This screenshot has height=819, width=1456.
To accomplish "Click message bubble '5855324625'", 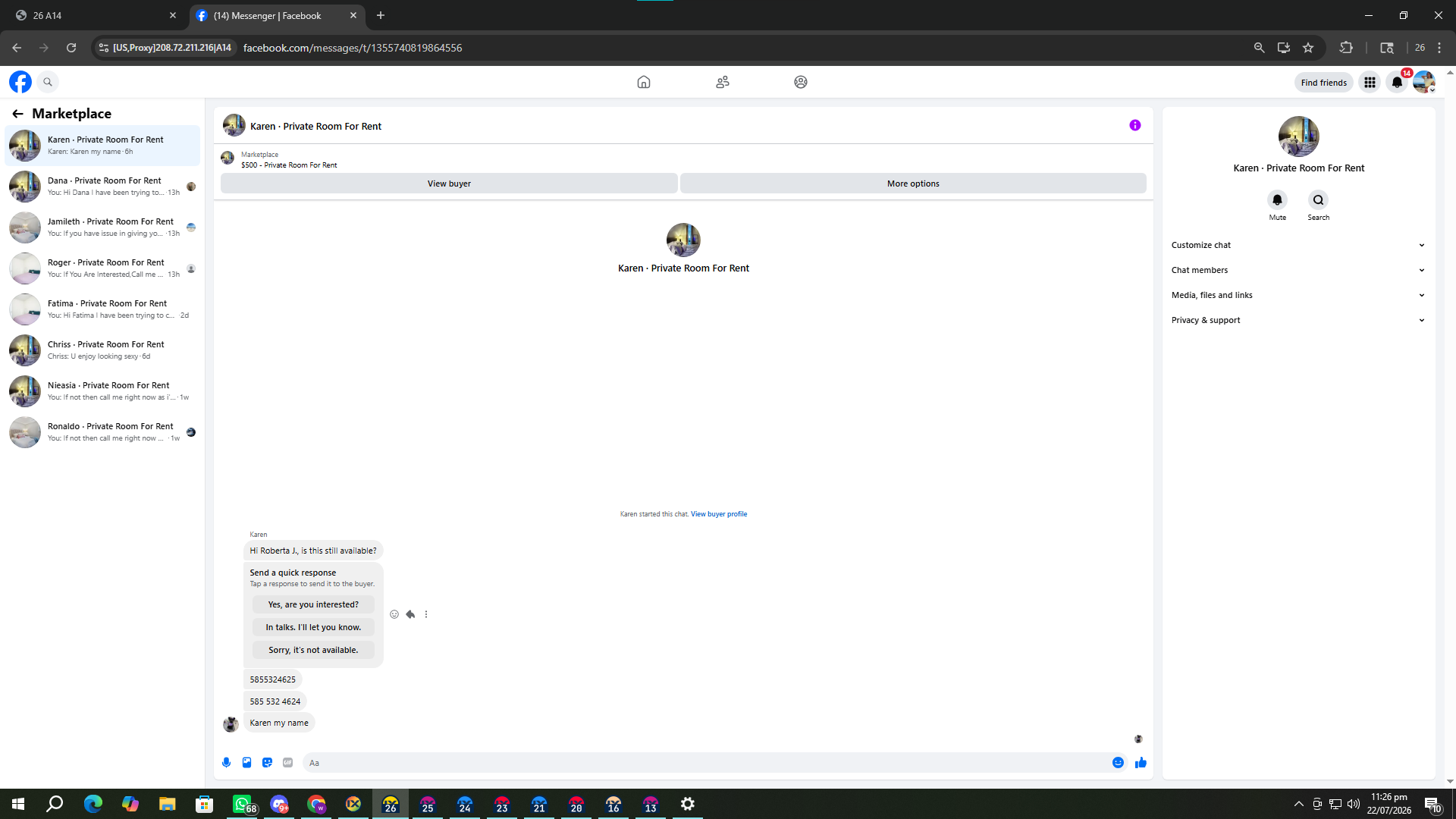I will 273,679.
